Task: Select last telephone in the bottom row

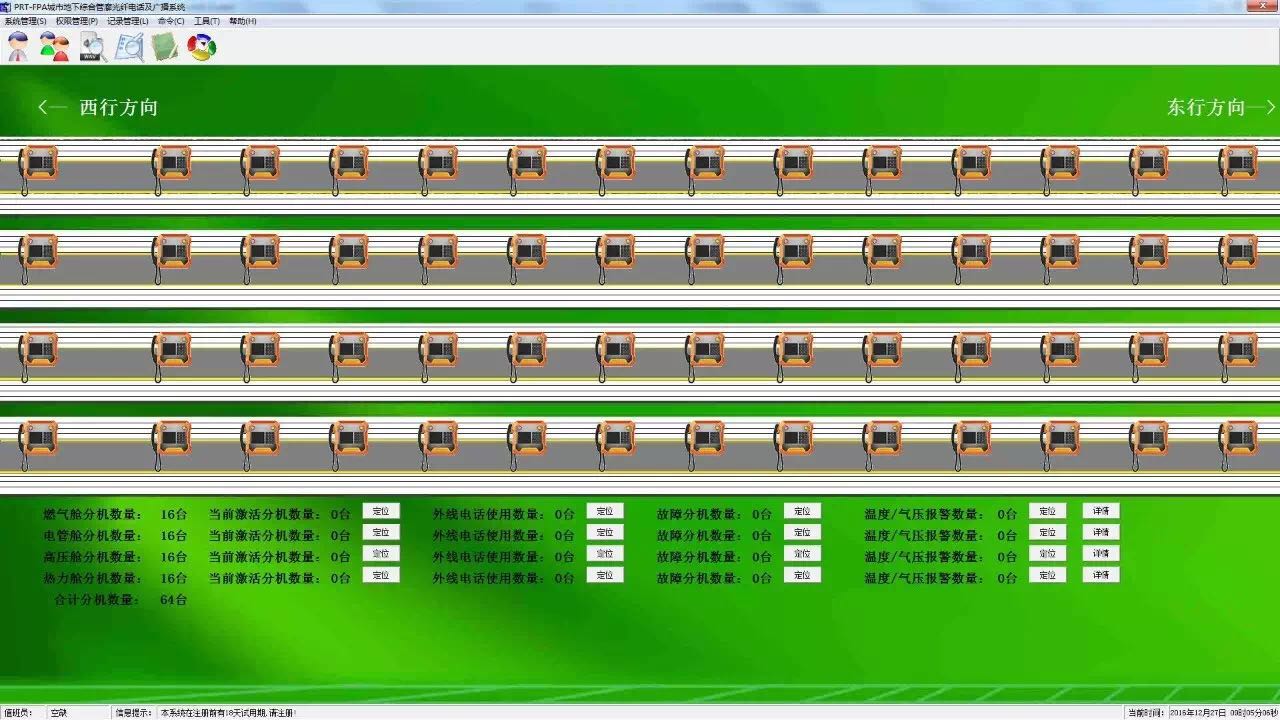Action: tap(1237, 440)
